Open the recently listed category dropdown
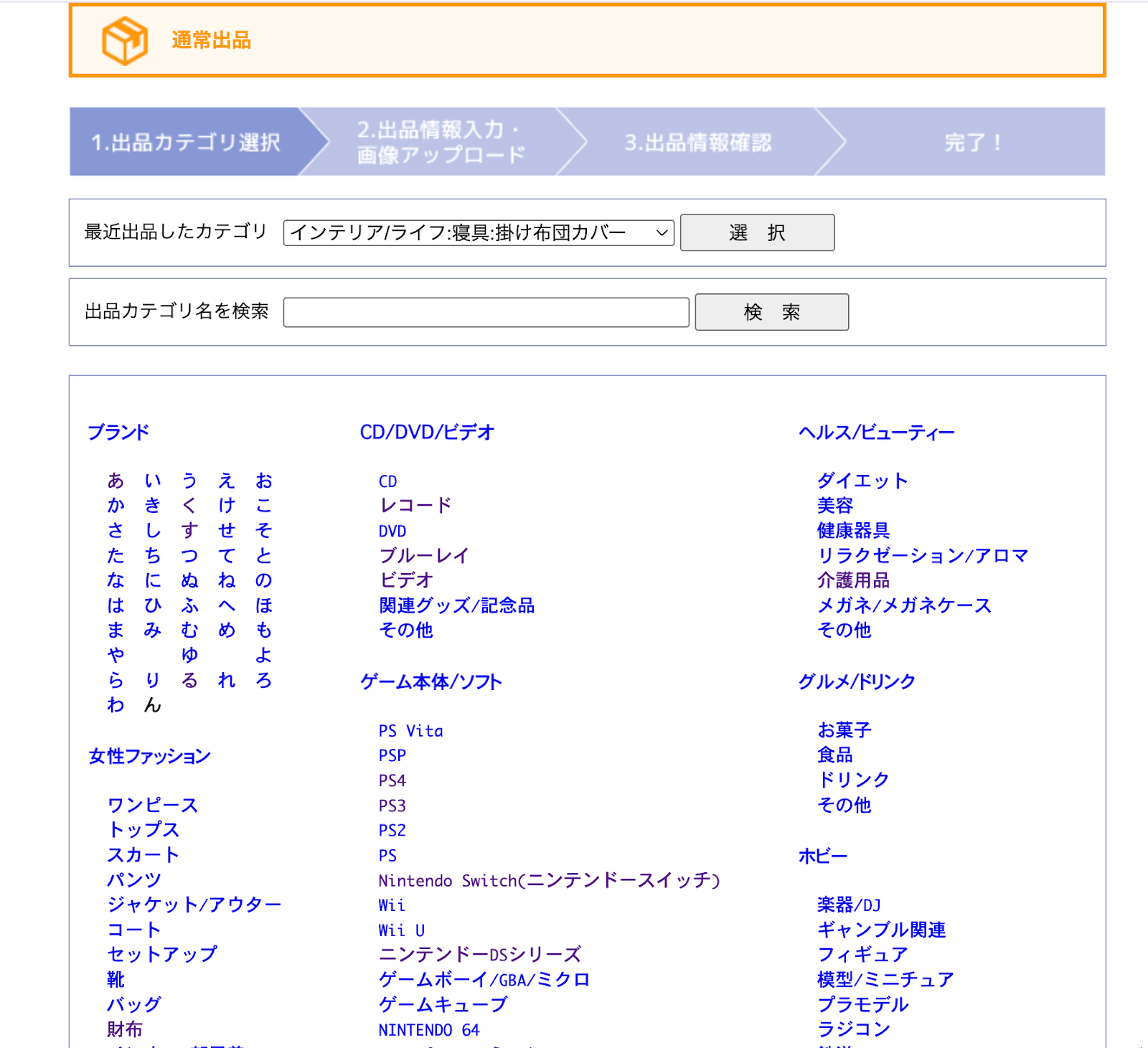 coord(478,232)
